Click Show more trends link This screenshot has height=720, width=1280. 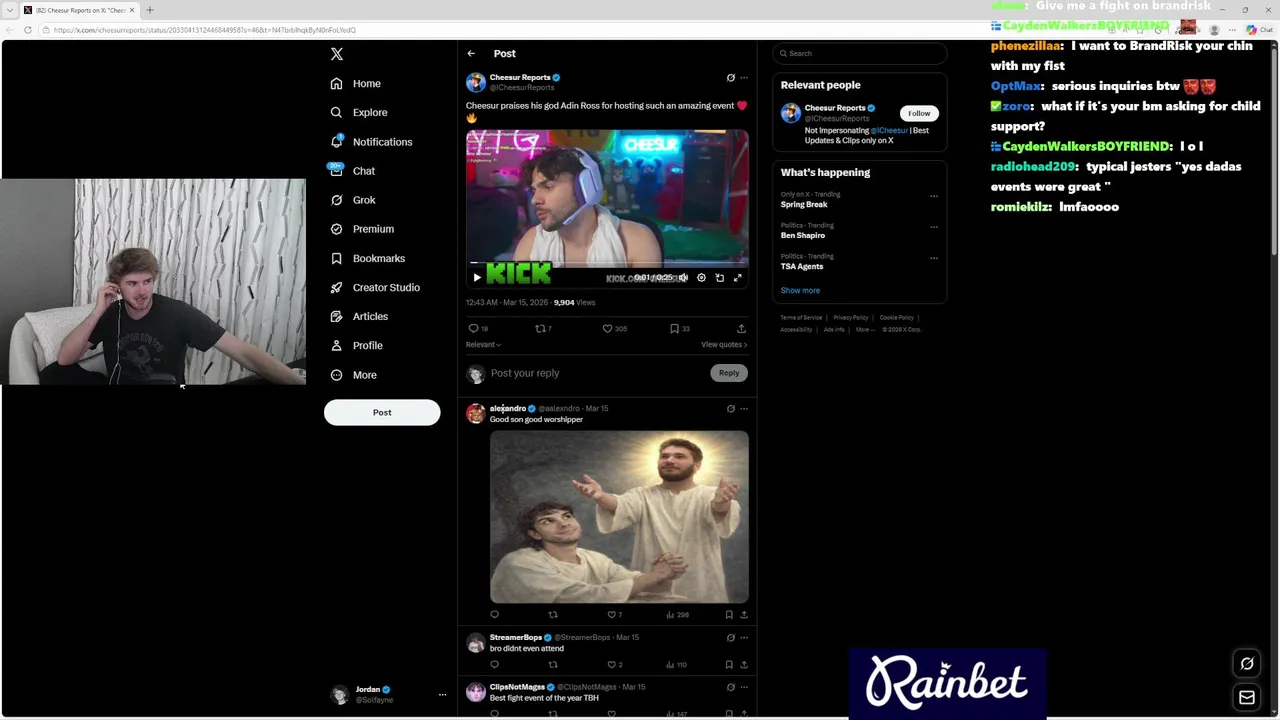click(x=800, y=291)
